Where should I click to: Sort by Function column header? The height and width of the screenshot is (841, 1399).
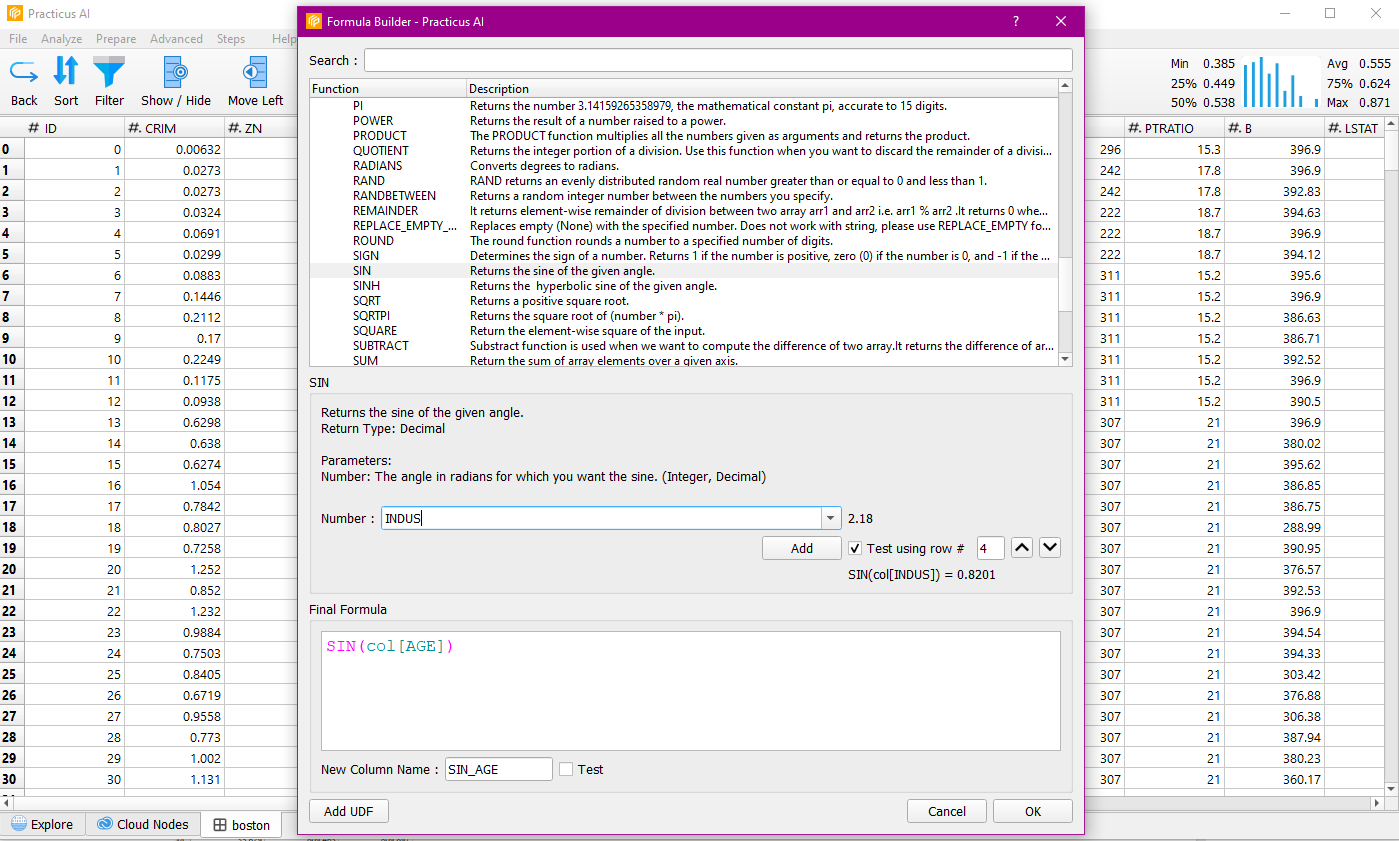tap(388, 88)
